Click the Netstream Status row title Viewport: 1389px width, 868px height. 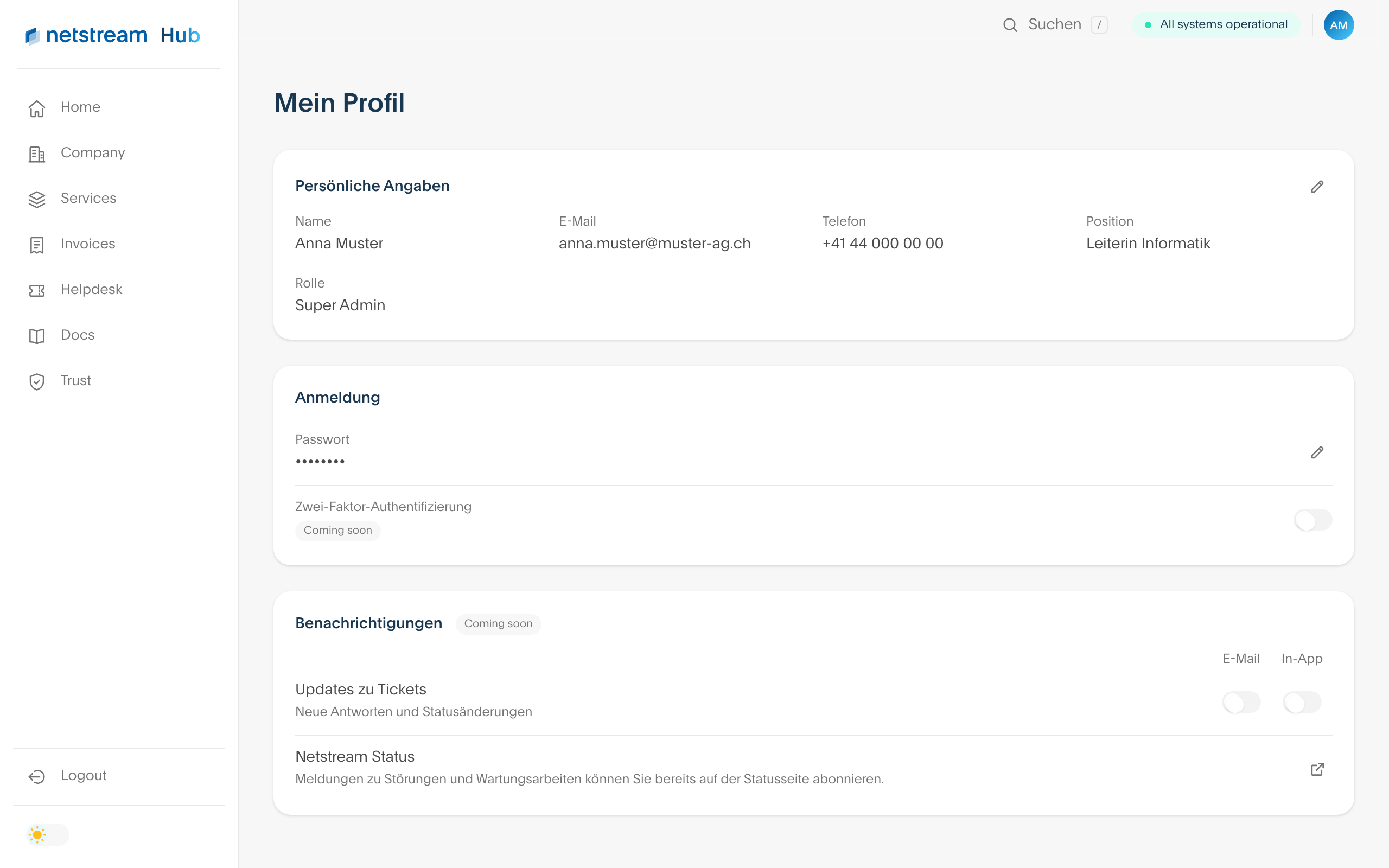[355, 757]
